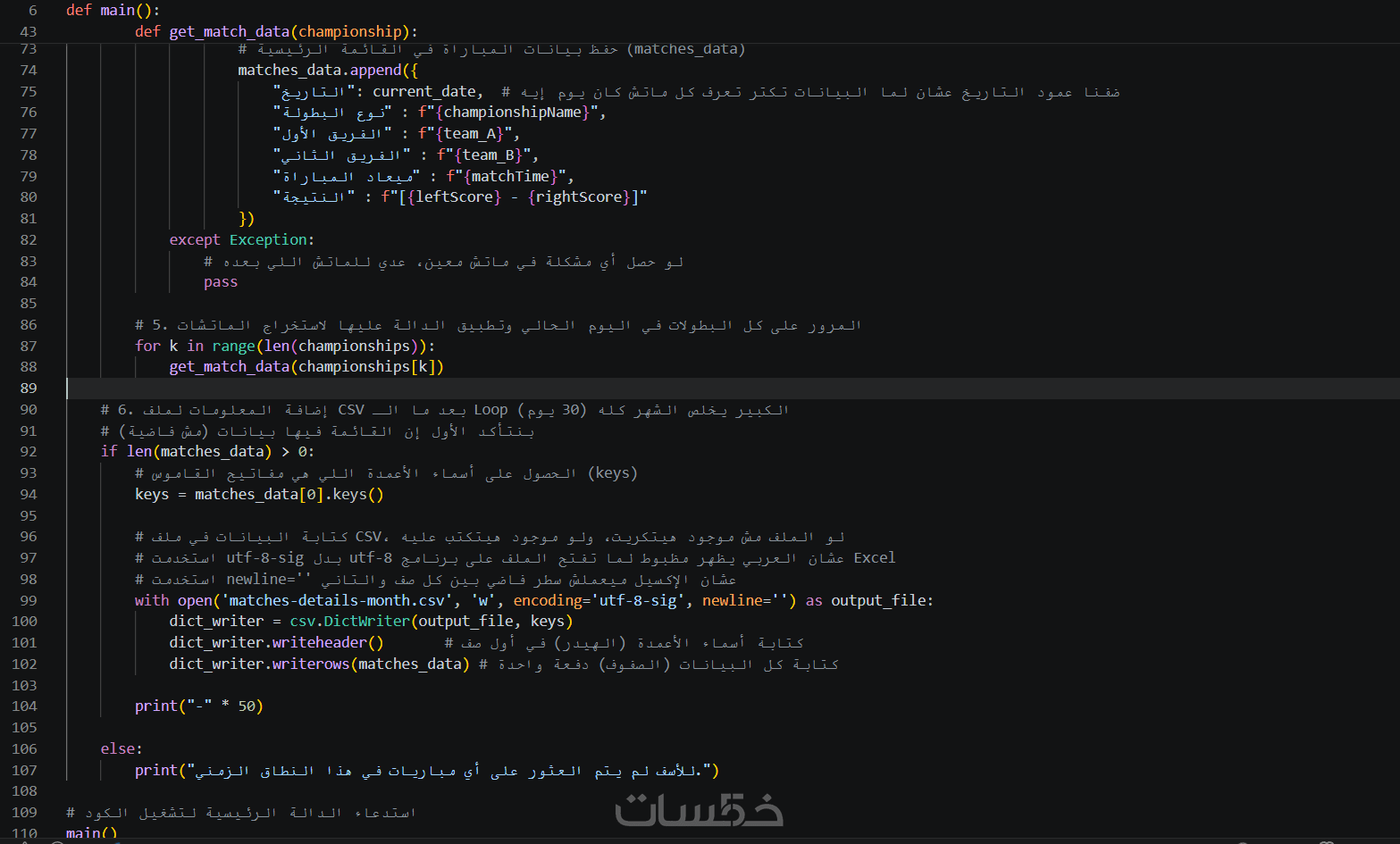Select line number 74 in the gutter
This screenshot has height=844, width=1400.
[29, 70]
